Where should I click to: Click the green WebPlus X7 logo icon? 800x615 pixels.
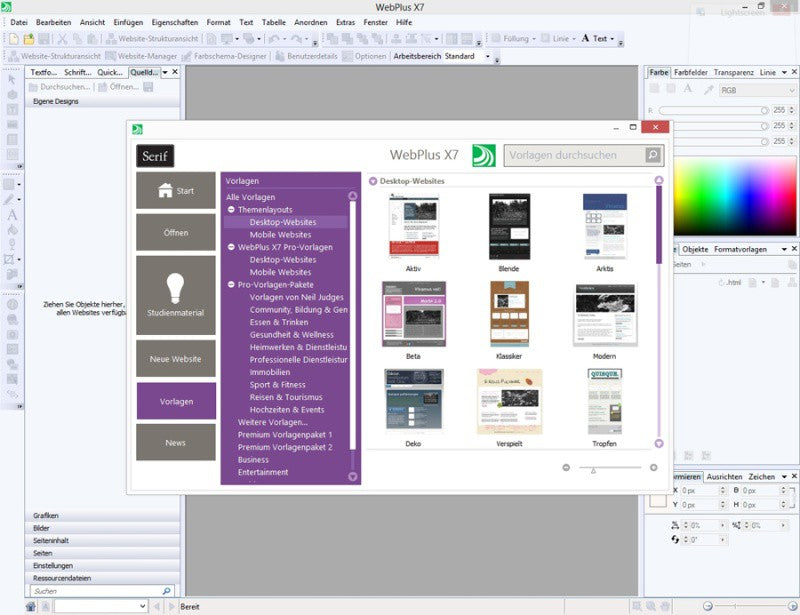point(484,155)
